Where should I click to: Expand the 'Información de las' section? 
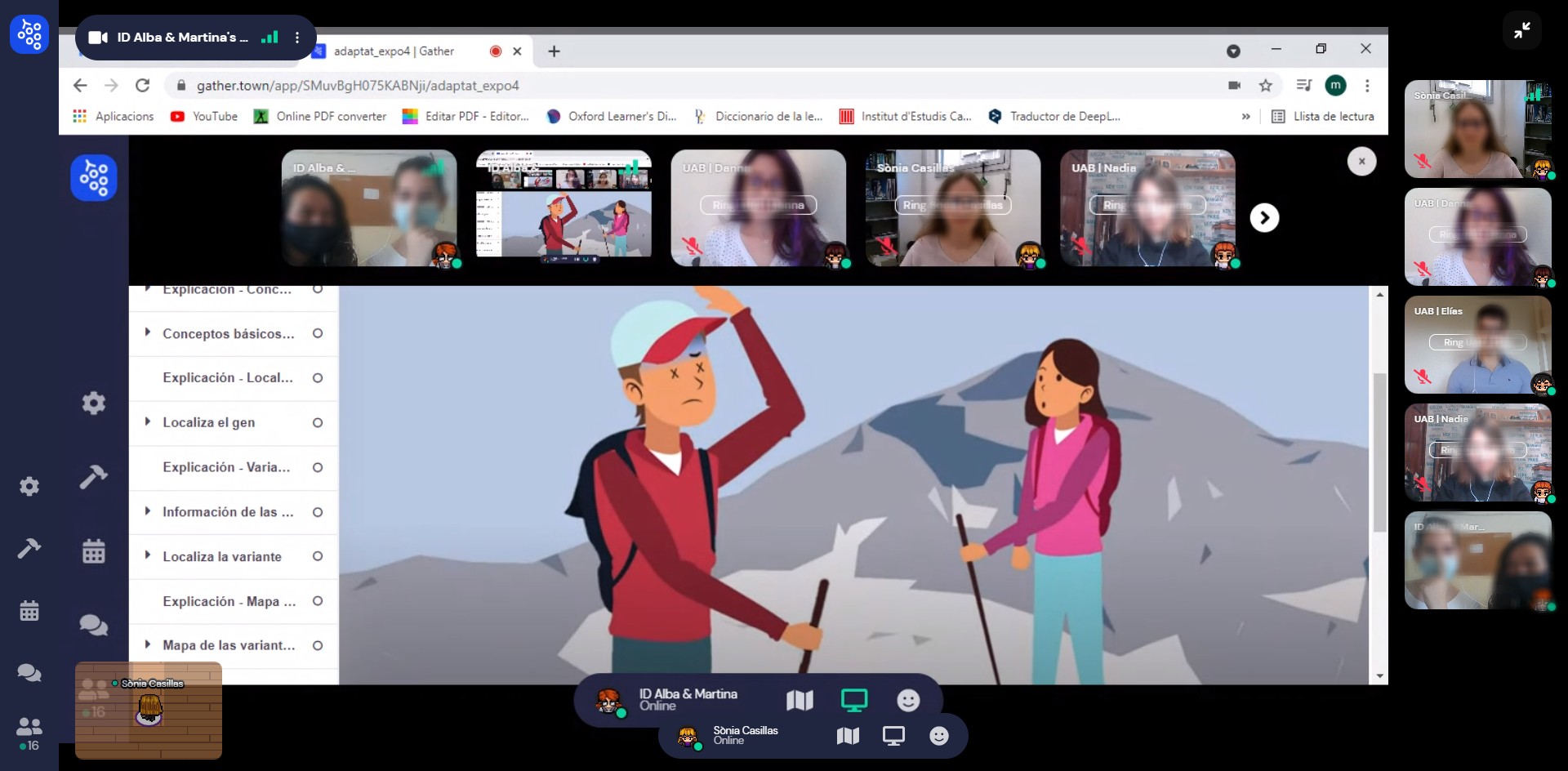coord(148,511)
